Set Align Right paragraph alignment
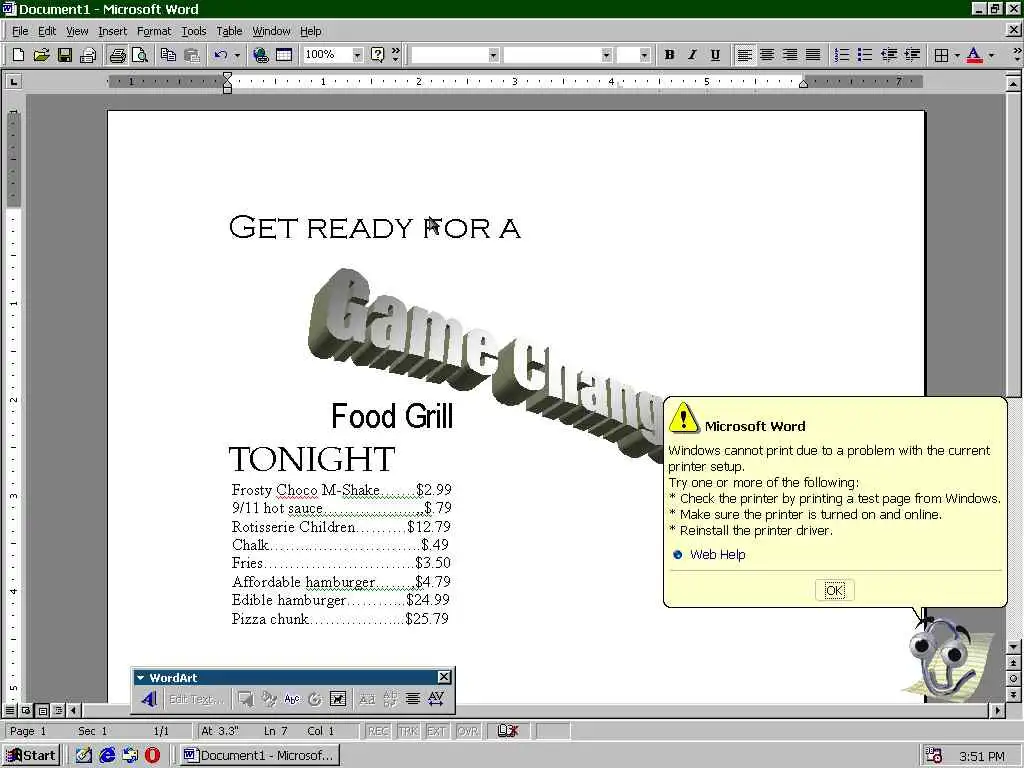This screenshot has width=1024, height=768. [790, 55]
